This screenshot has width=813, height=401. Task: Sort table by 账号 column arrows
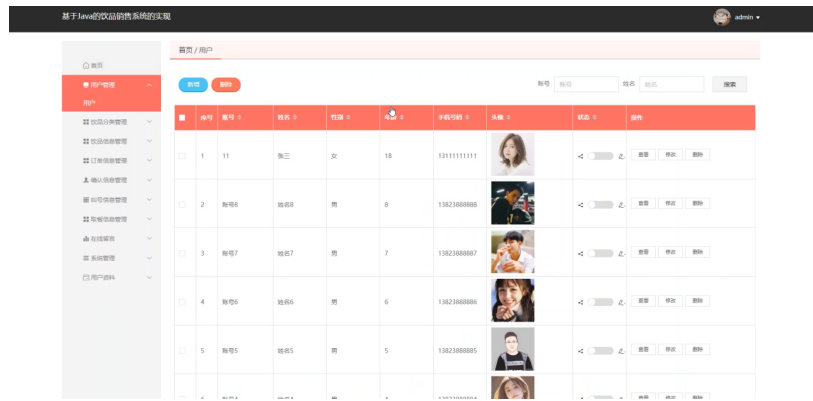pyautogui.click(x=240, y=118)
